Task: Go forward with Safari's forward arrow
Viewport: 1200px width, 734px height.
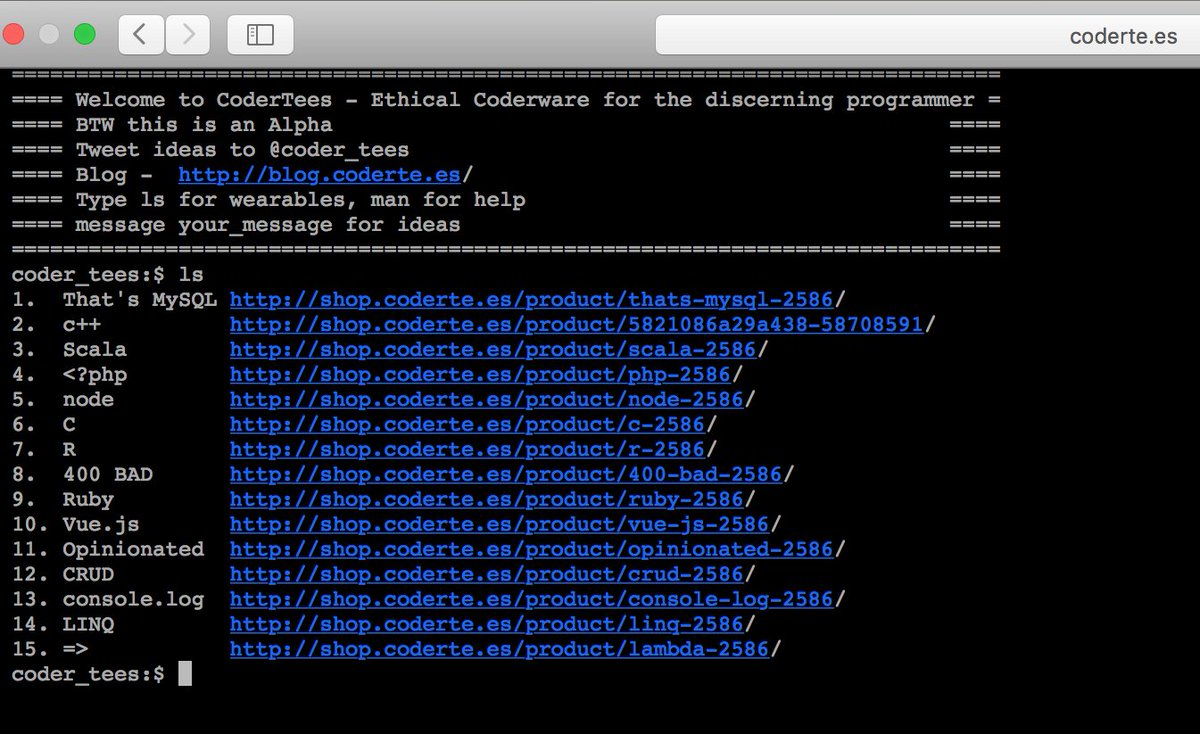Action: (187, 35)
